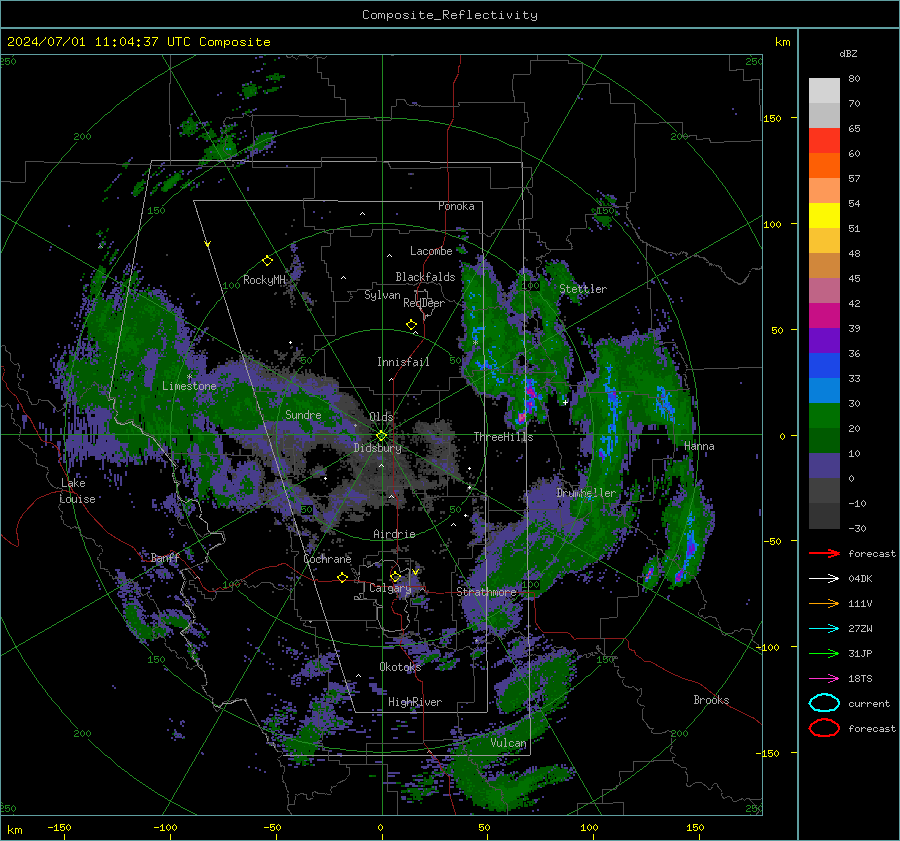This screenshot has height=841, width=900.
Task: Click the -150 tick on bottom axis
Action: [x=59, y=827]
